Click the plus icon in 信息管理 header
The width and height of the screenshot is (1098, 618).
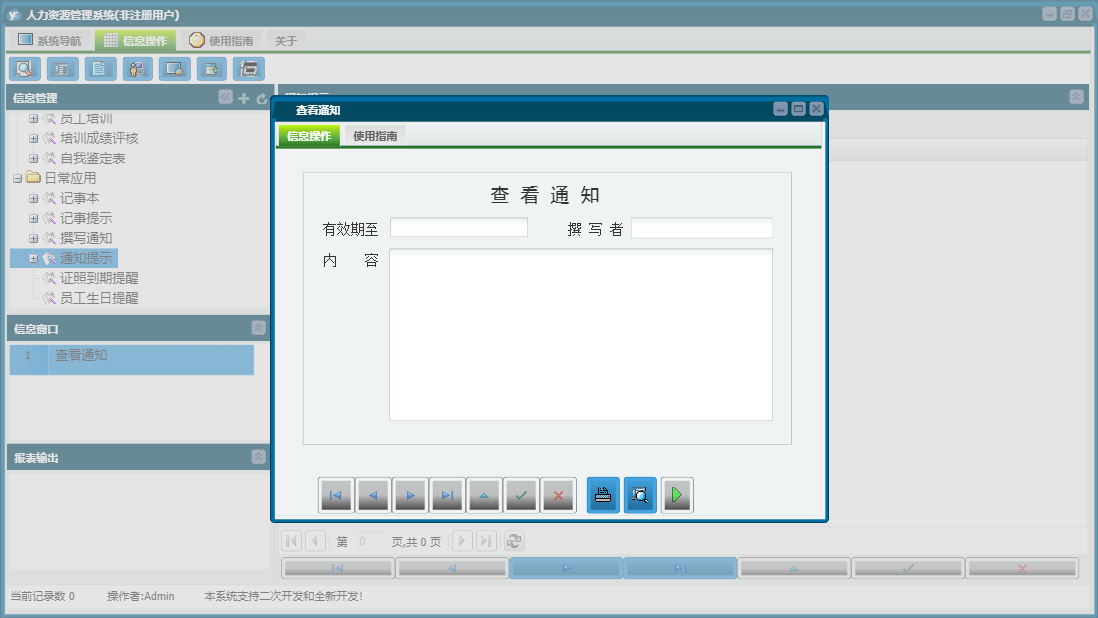[244, 98]
